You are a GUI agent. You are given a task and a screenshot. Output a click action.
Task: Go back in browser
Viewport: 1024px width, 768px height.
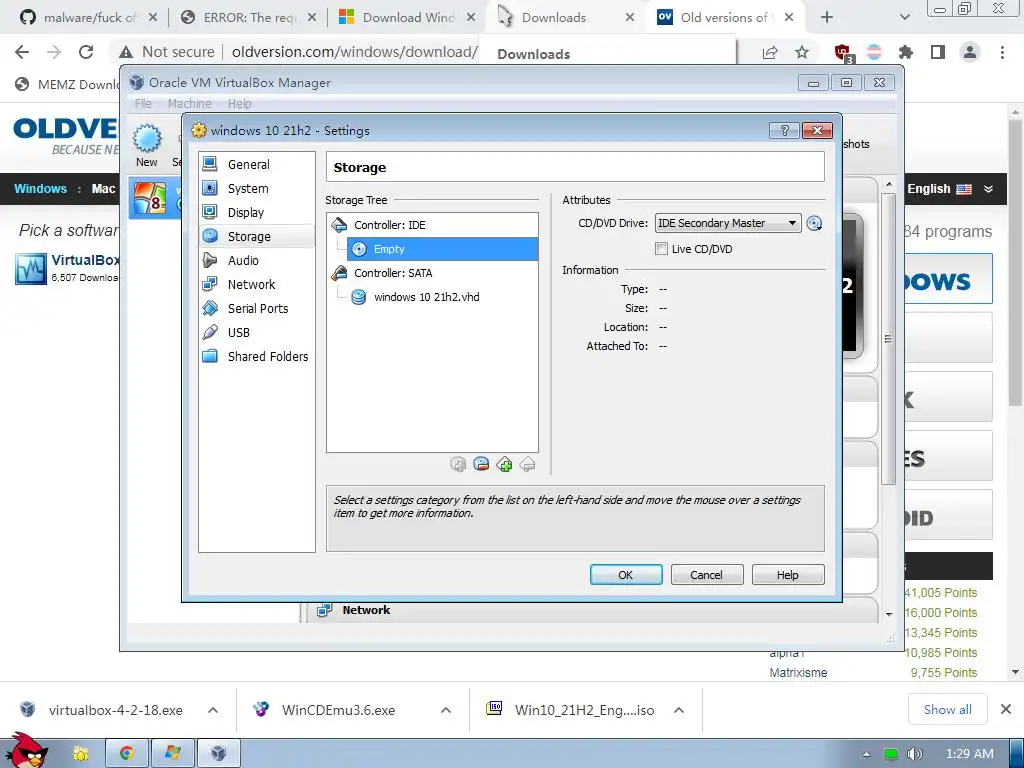22,52
